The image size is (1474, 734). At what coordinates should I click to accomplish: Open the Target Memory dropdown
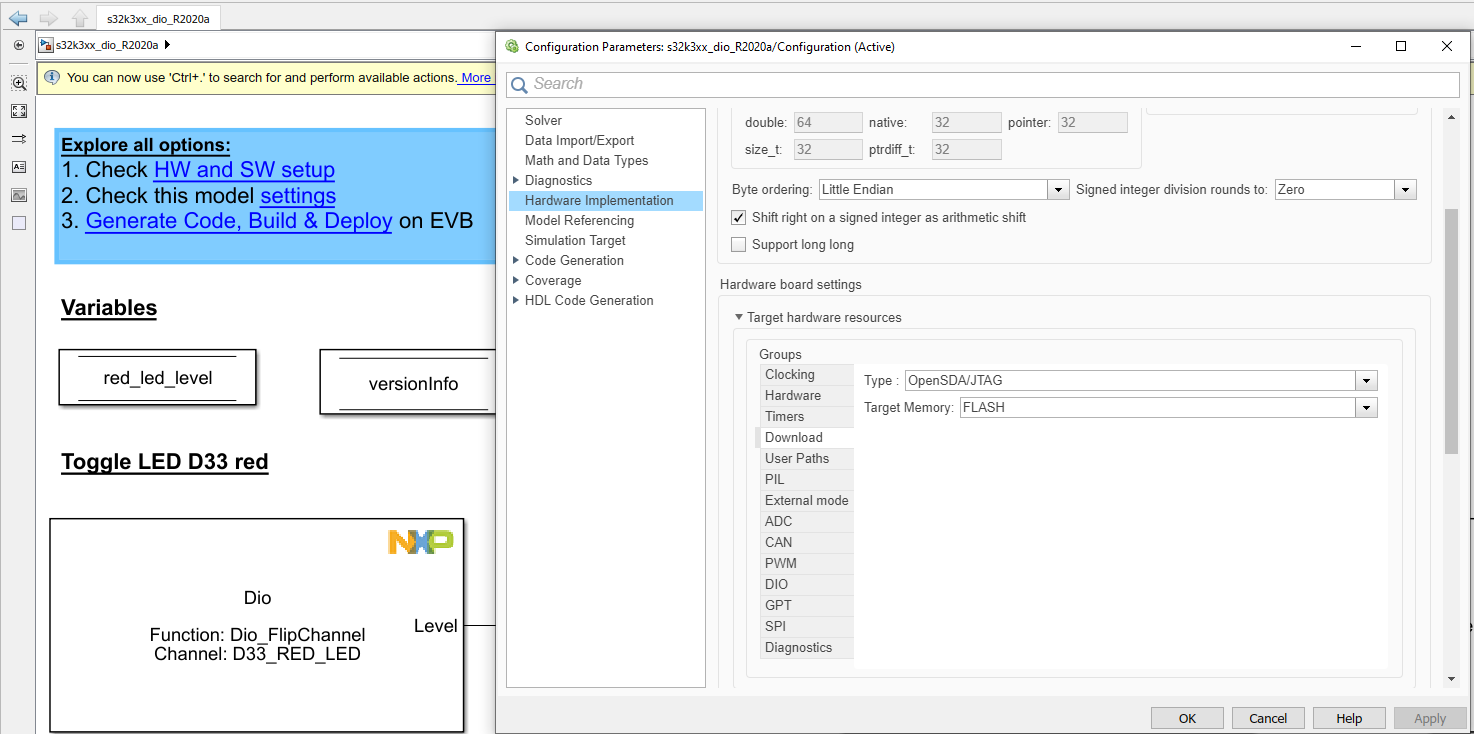pyautogui.click(x=1366, y=407)
